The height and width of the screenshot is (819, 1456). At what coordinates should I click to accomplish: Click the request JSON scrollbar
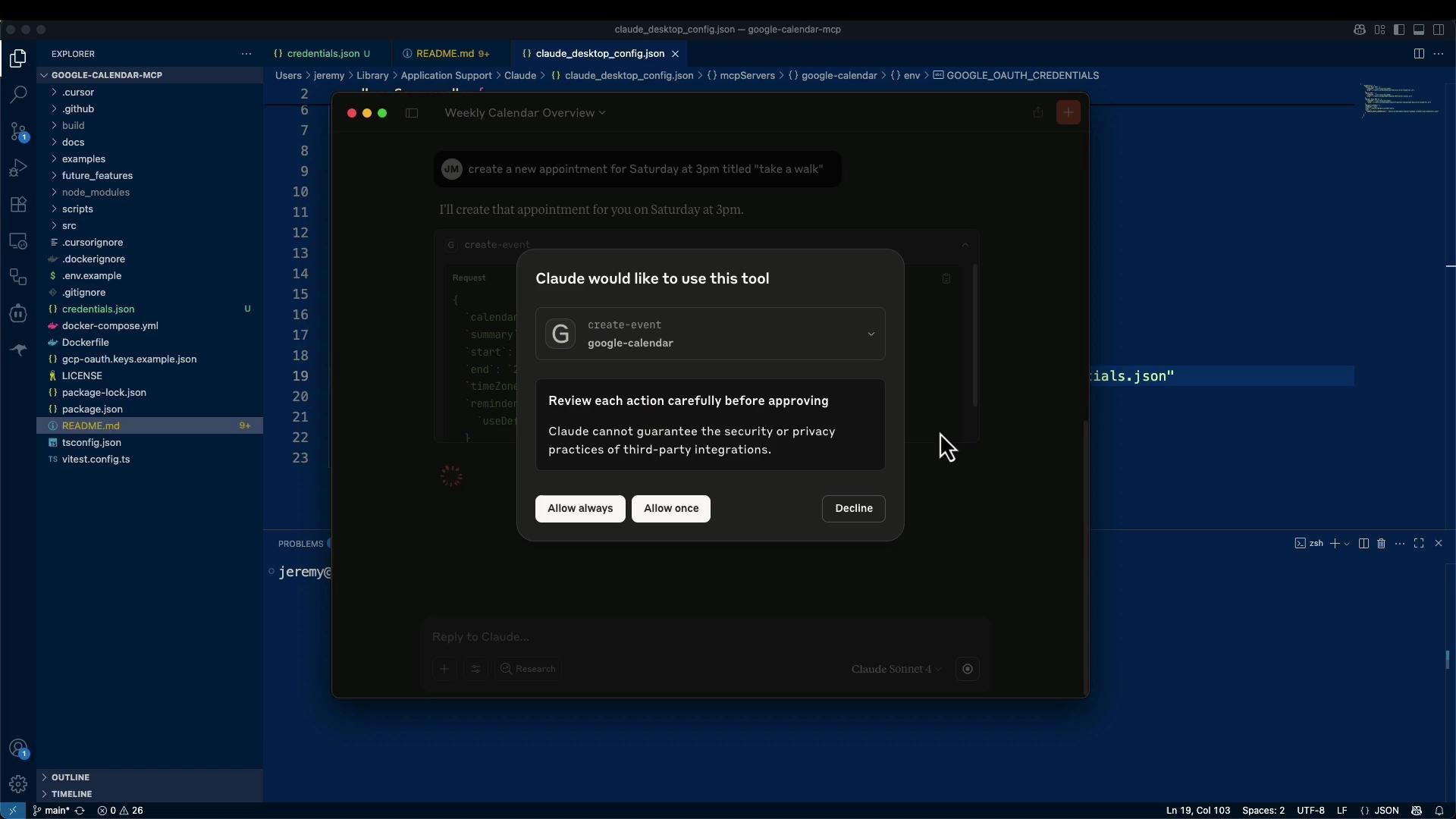pyautogui.click(x=974, y=334)
